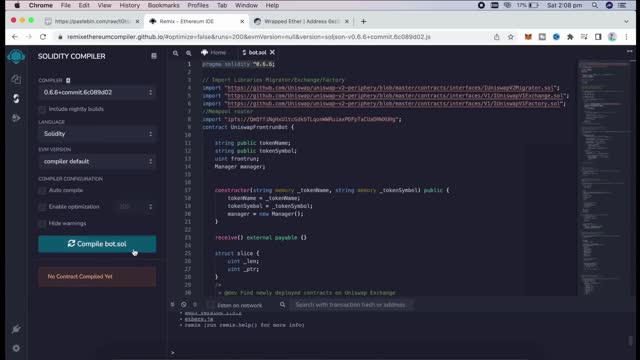Switch to the Home editor tab

(x=213, y=53)
